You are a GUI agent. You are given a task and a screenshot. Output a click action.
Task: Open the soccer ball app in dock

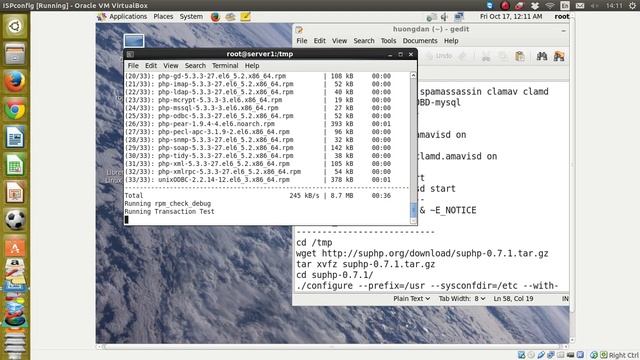[x=15, y=220]
